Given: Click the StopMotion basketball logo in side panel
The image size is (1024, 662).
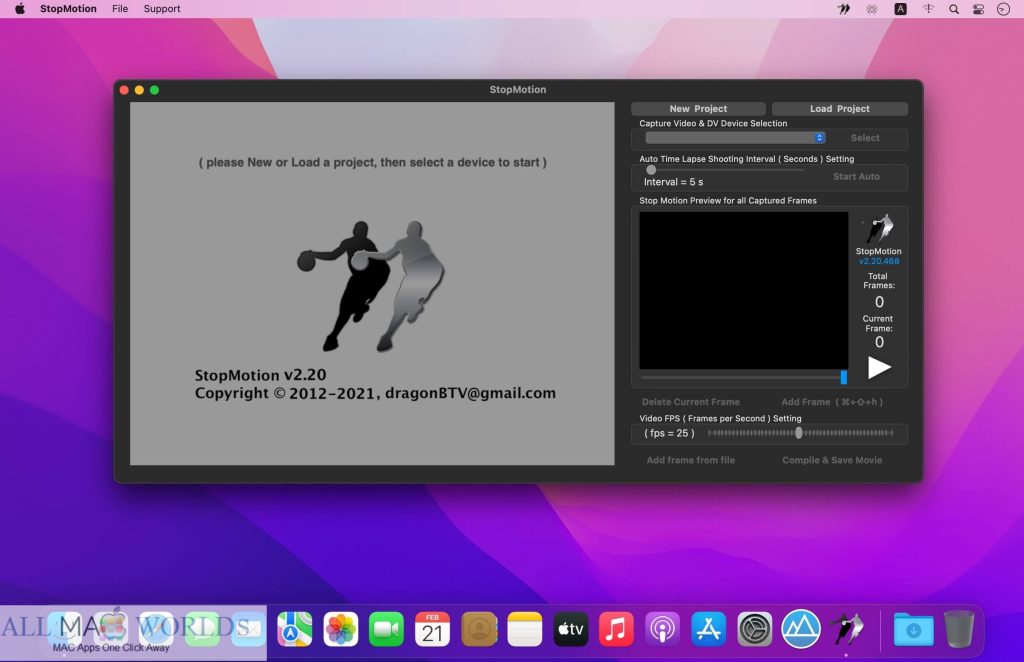Looking at the screenshot, I should 878,229.
